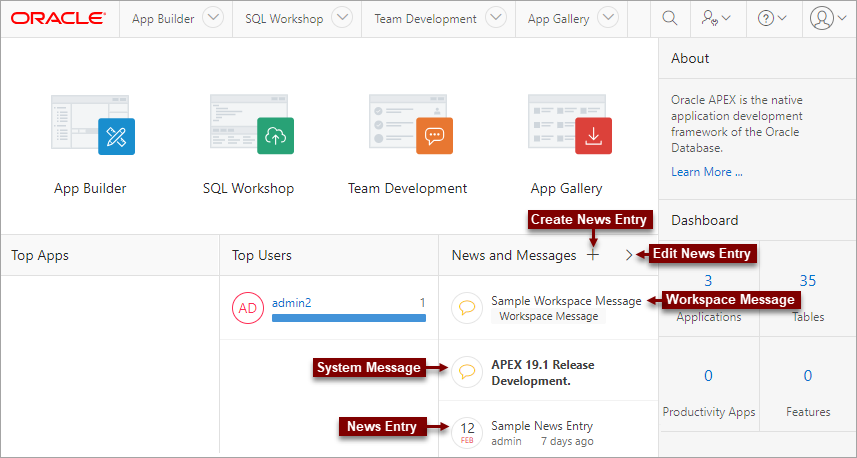Click the AD avatar for admin2
857x458 pixels.
[x=248, y=308]
